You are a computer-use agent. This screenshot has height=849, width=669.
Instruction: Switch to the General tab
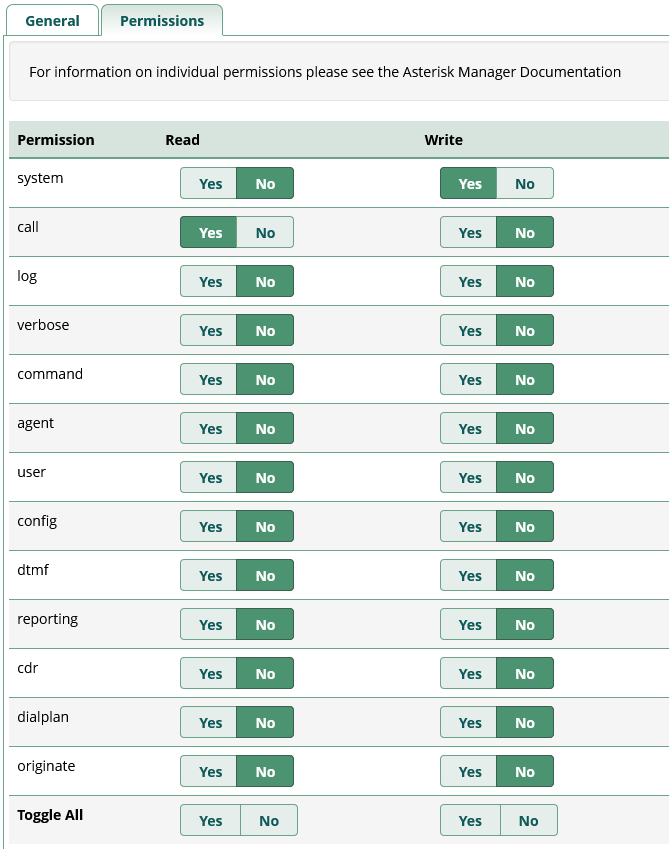tap(52, 21)
